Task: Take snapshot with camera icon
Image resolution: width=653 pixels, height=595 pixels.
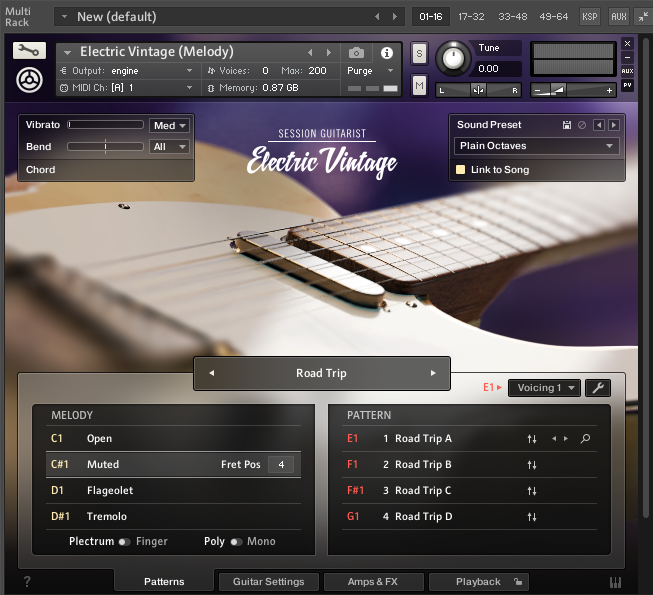Action: [x=356, y=53]
